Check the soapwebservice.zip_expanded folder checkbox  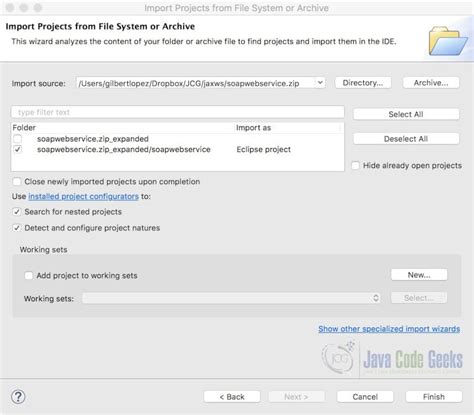point(18,139)
